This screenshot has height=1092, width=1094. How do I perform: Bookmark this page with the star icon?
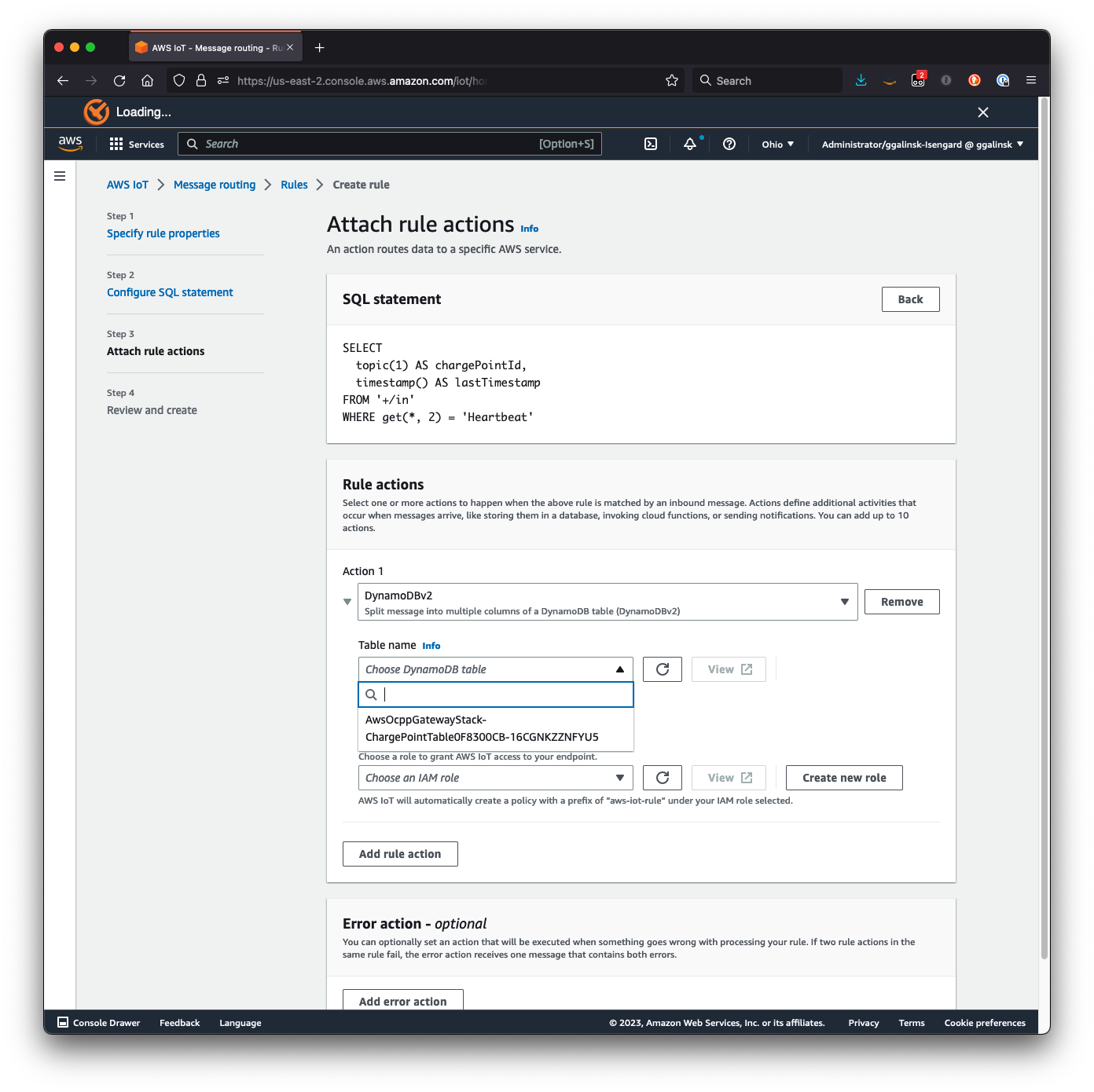(x=672, y=80)
